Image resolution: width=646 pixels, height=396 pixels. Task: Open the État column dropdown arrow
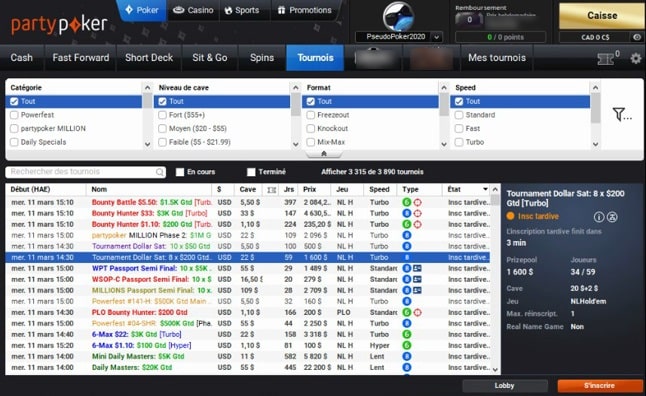point(485,189)
